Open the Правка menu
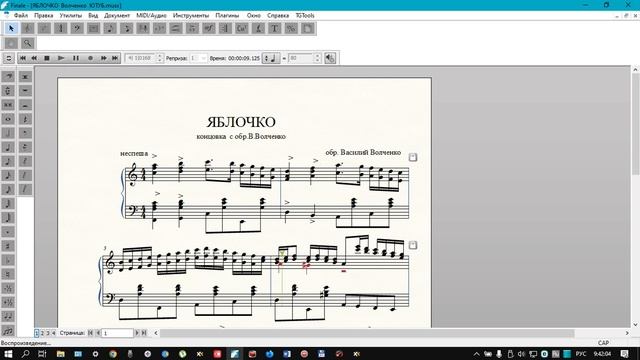640x360 pixels. coord(44,15)
